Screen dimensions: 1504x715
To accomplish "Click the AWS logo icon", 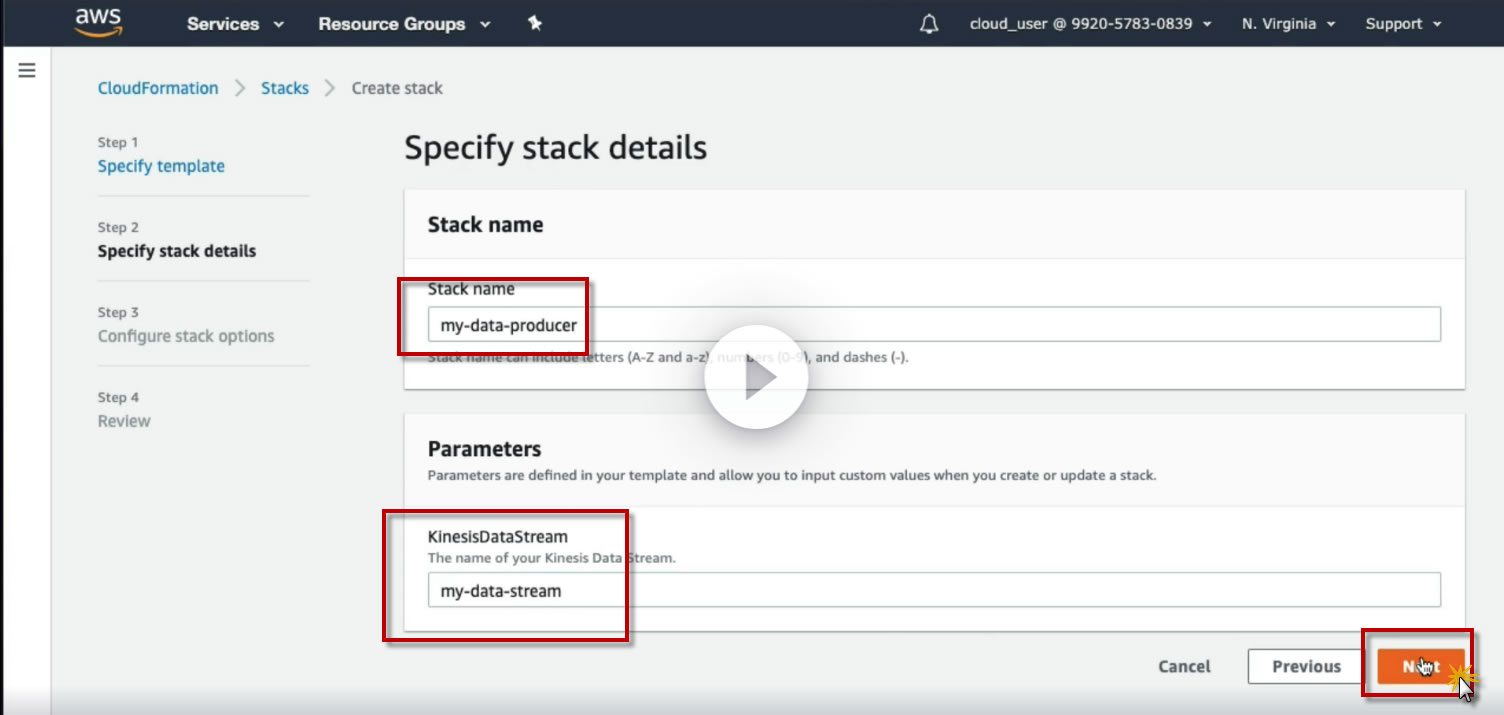I will [98, 22].
